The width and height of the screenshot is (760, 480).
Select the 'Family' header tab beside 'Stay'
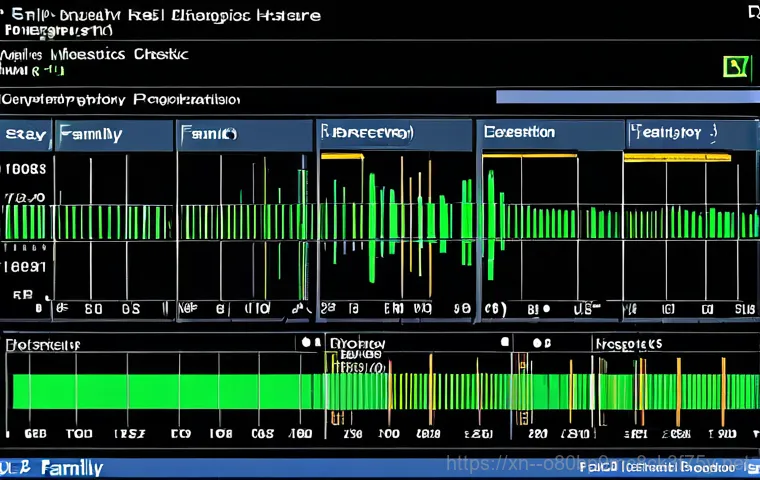point(114,135)
